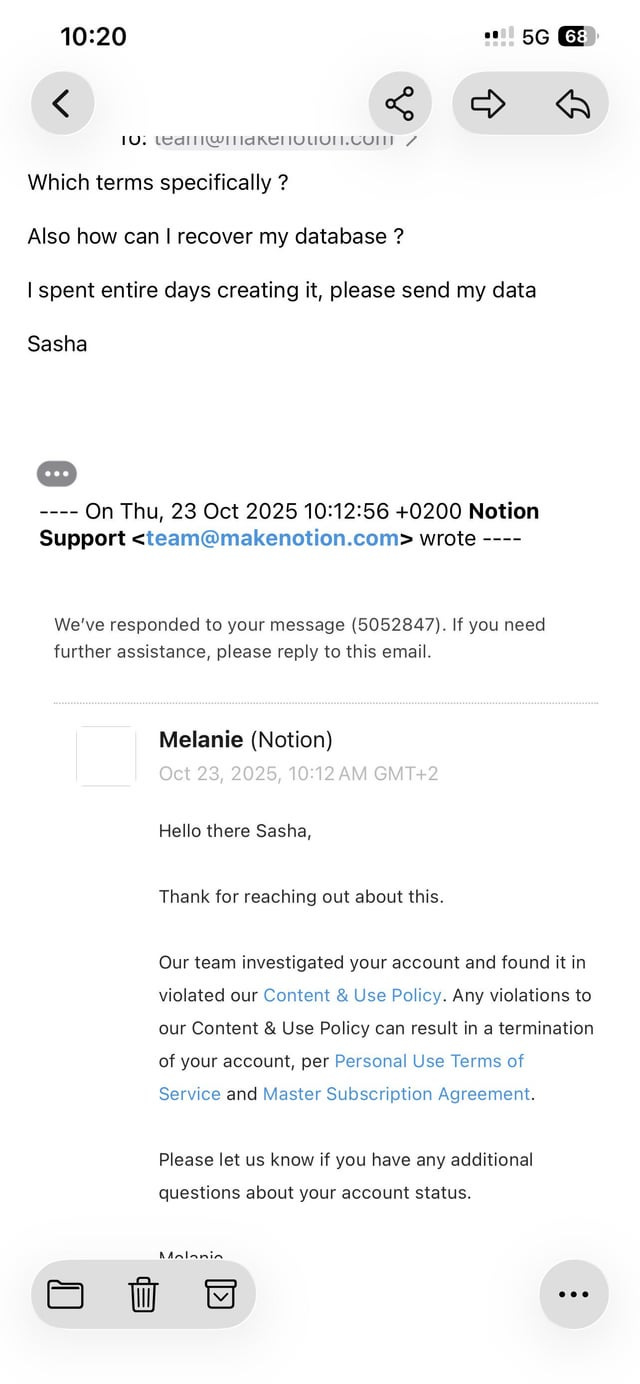Move the email to a folder

(x=65, y=1293)
